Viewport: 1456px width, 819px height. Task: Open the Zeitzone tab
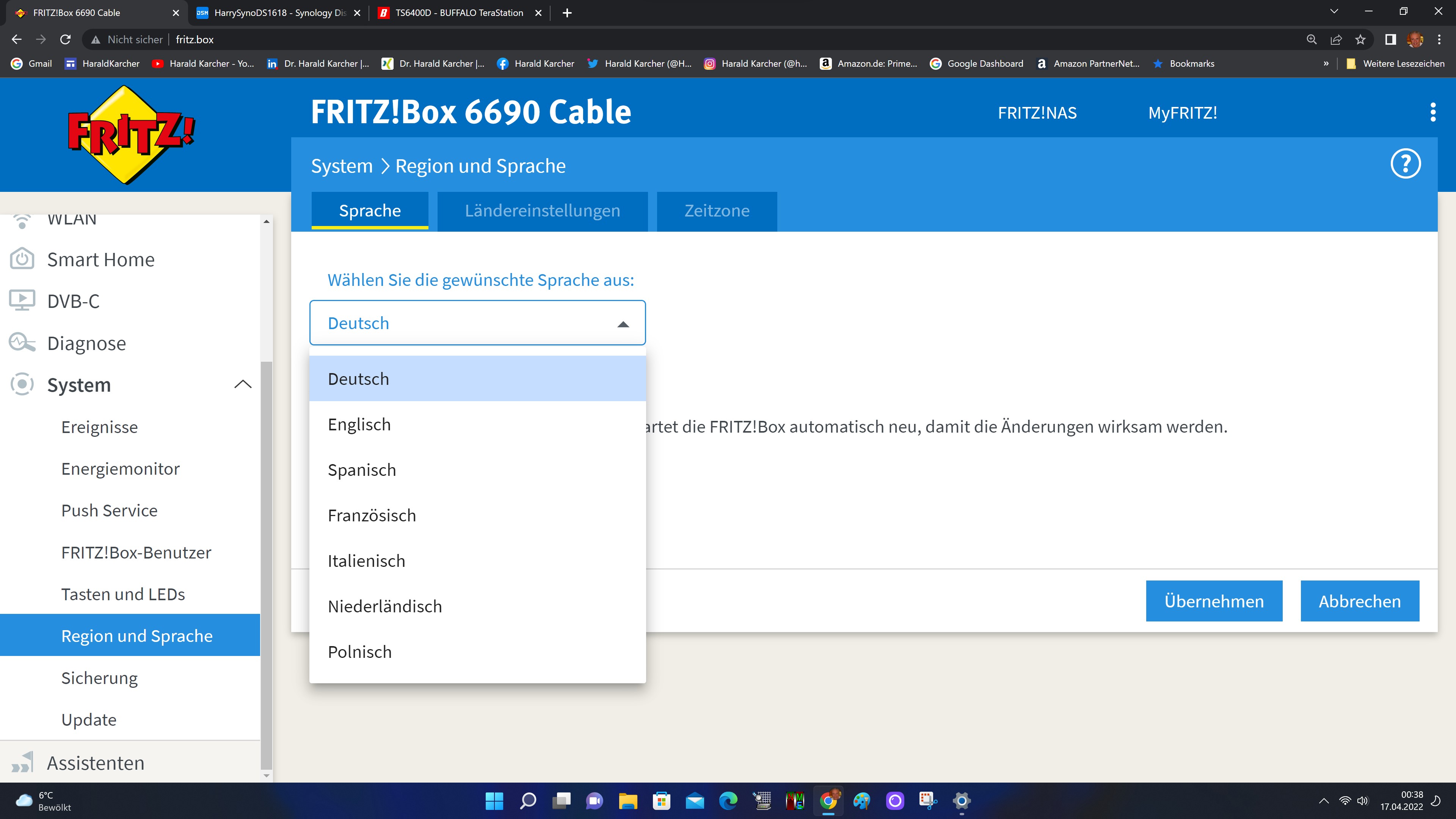716,211
